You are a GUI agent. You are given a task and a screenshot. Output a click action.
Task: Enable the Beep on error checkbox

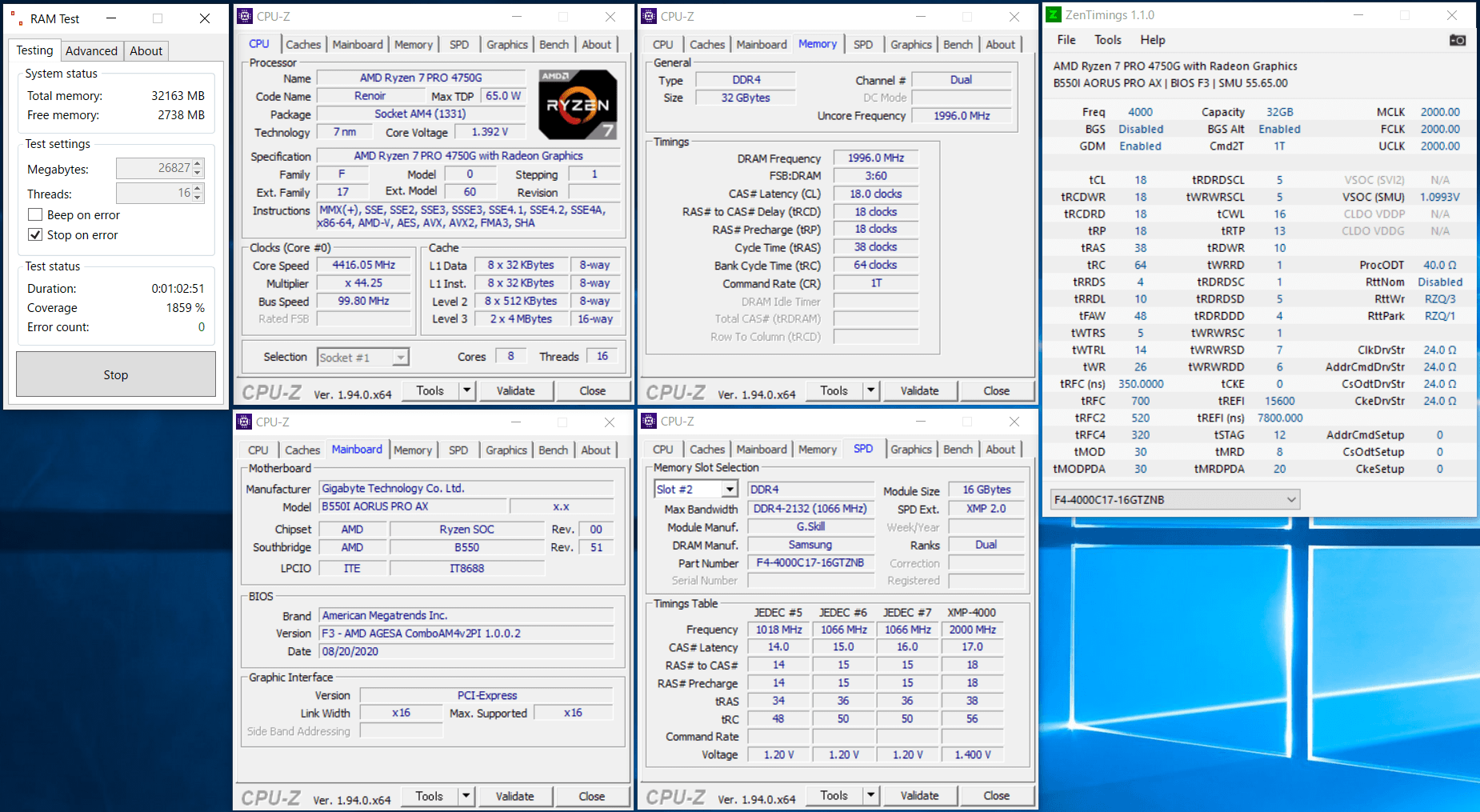coord(35,214)
